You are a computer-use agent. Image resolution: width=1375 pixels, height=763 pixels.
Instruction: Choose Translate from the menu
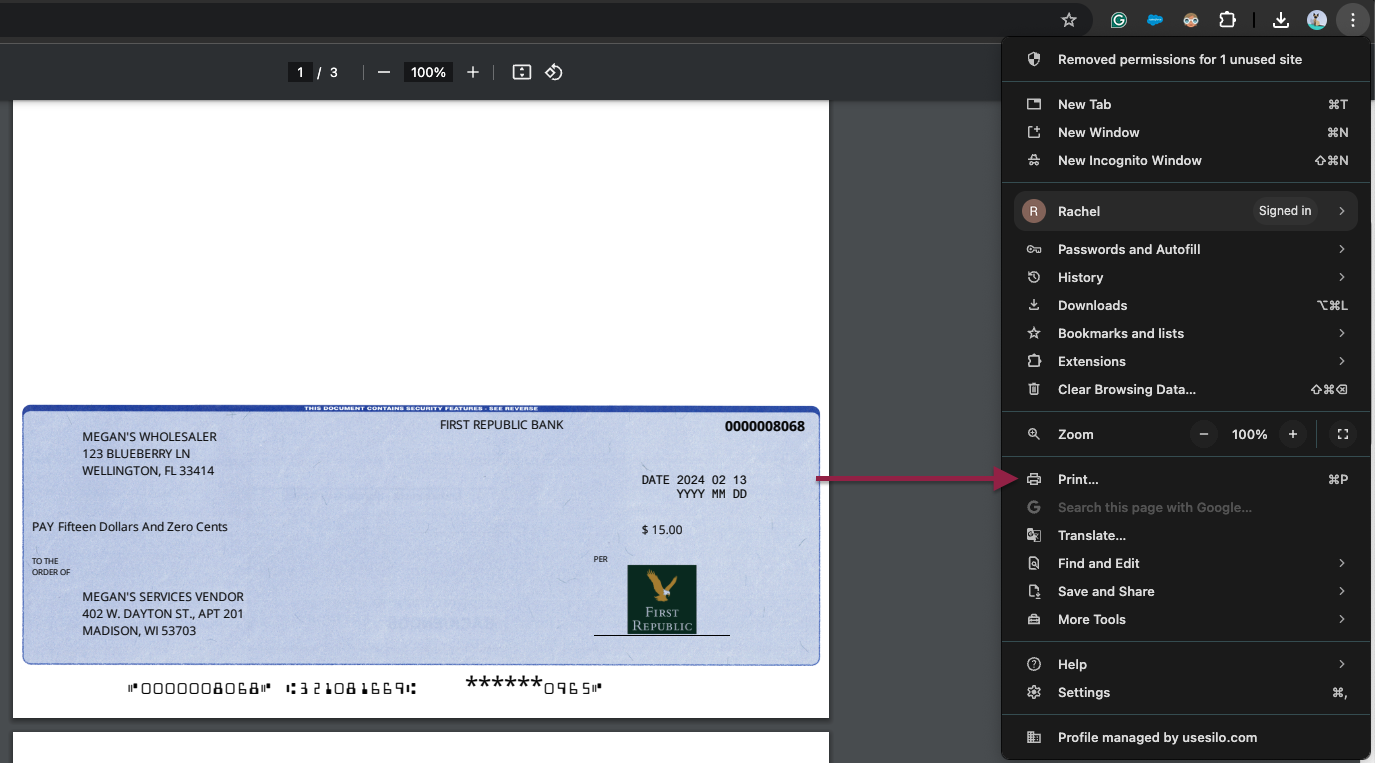[1186, 535]
